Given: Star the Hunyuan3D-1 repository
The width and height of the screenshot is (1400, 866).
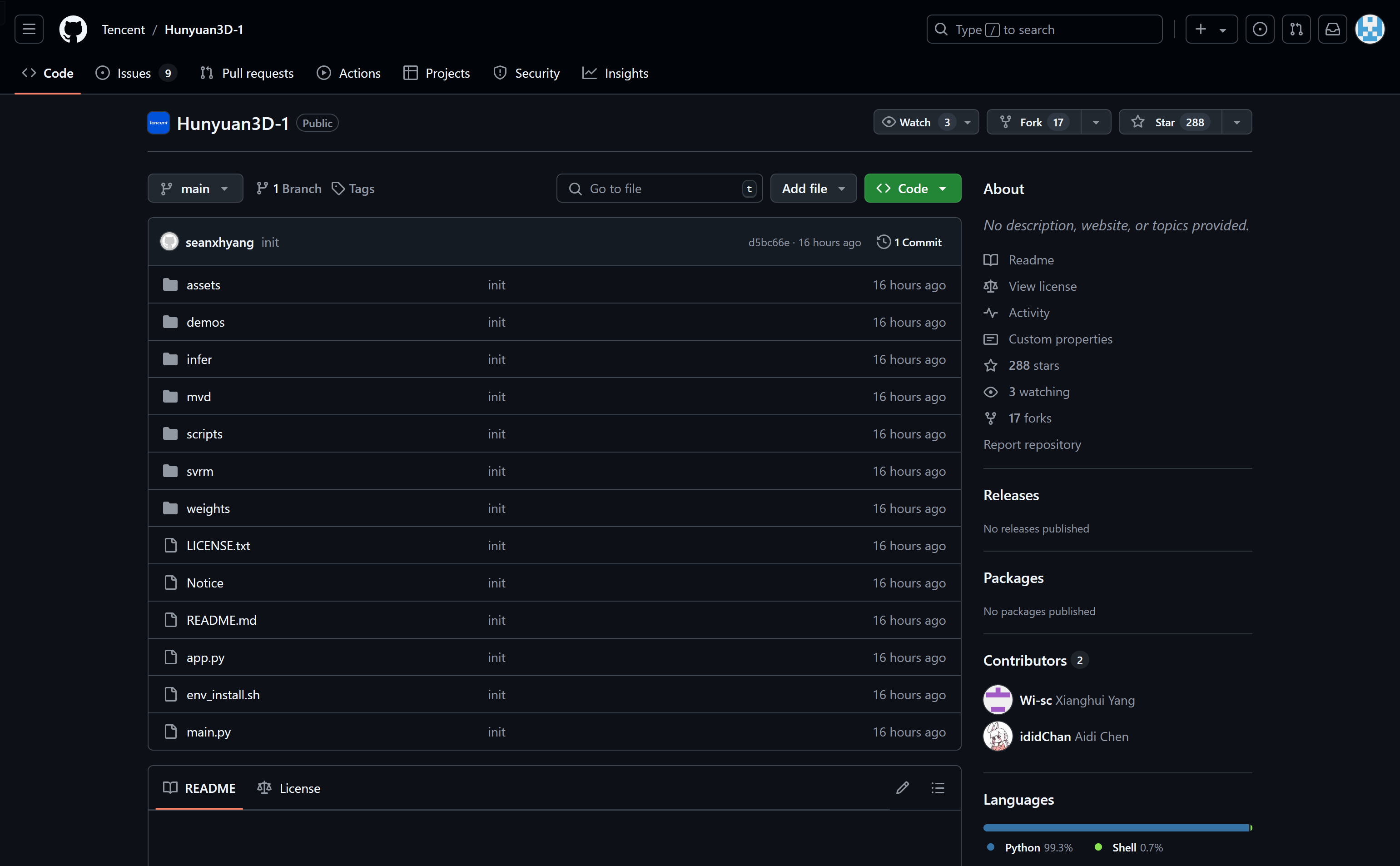Looking at the screenshot, I should [1171, 122].
